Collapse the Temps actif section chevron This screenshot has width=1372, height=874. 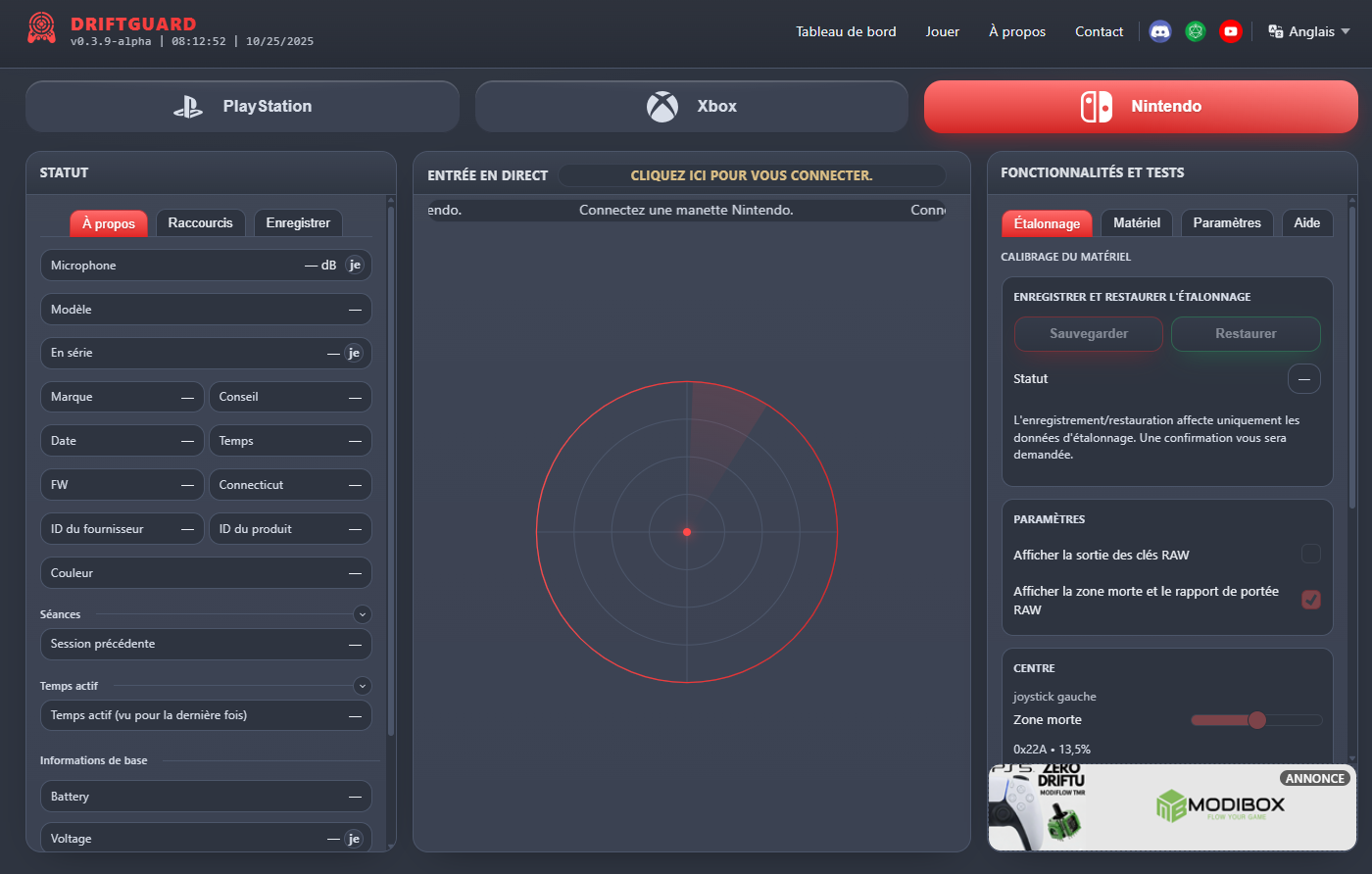coord(363,686)
